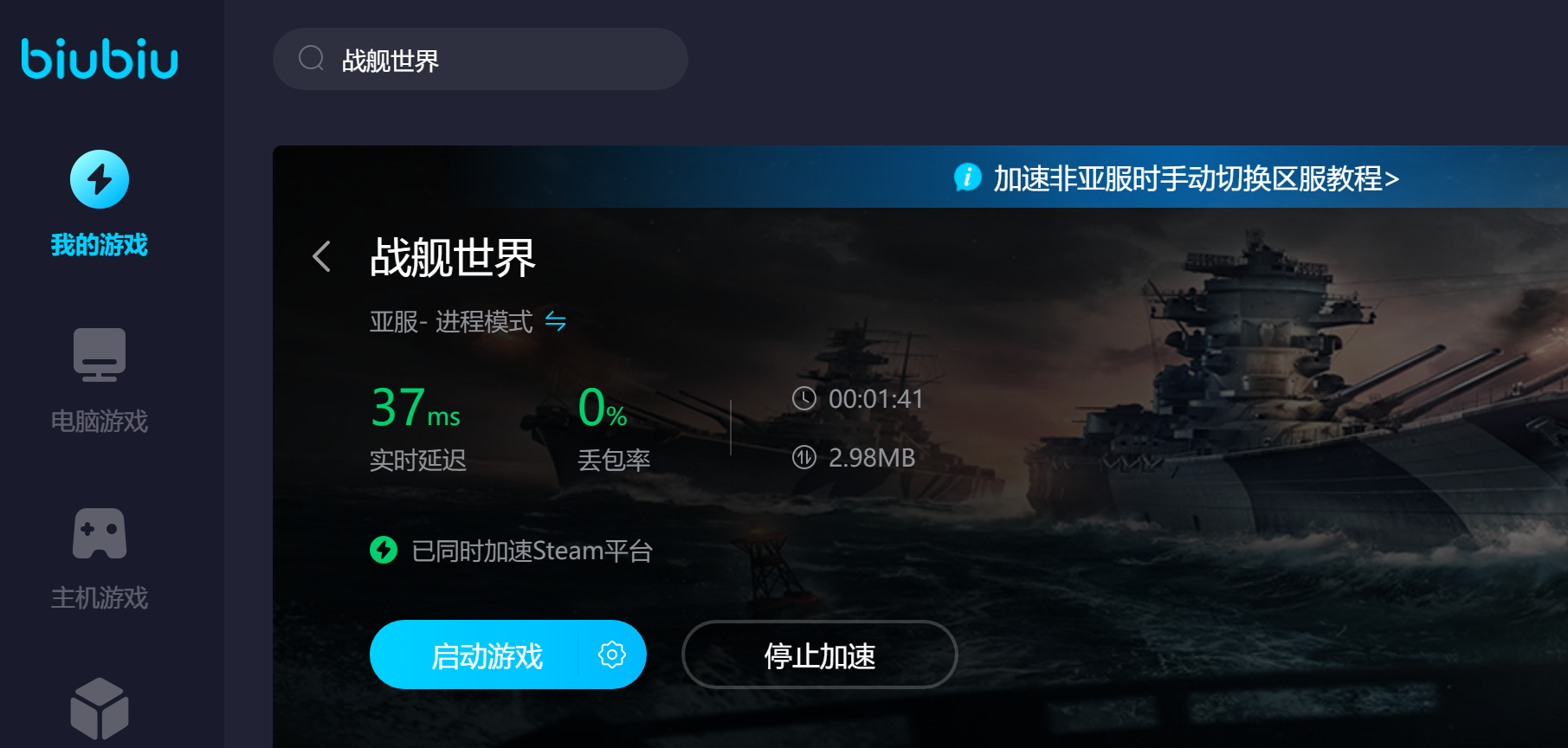Click the search magnifier icon
The width and height of the screenshot is (1568, 748).
[x=311, y=59]
